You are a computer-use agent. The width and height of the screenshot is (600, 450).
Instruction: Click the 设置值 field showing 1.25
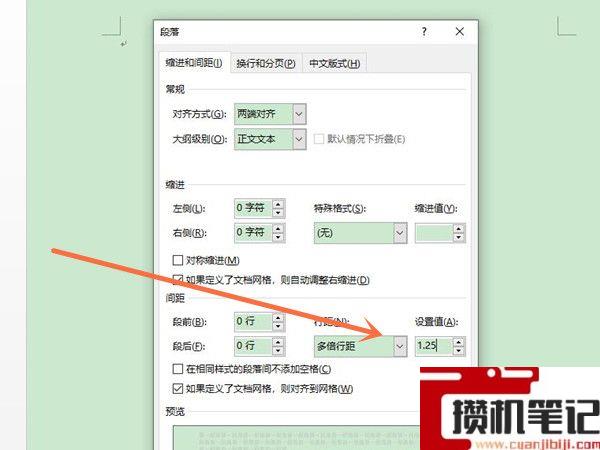click(x=434, y=346)
